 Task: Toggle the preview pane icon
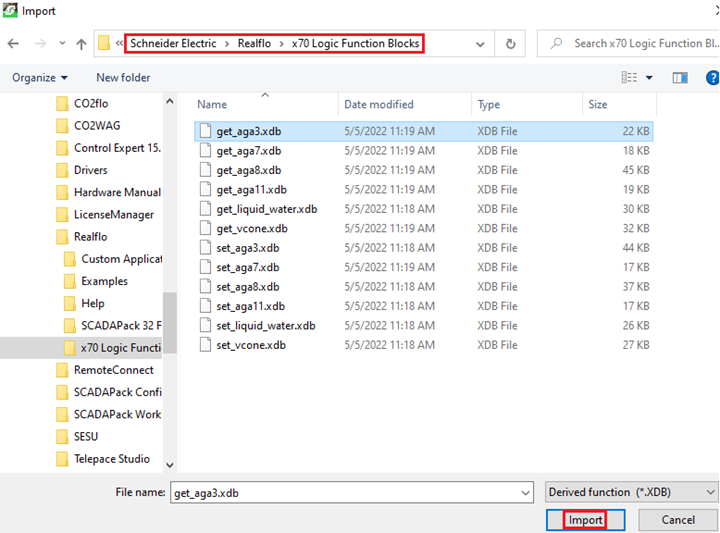680,78
